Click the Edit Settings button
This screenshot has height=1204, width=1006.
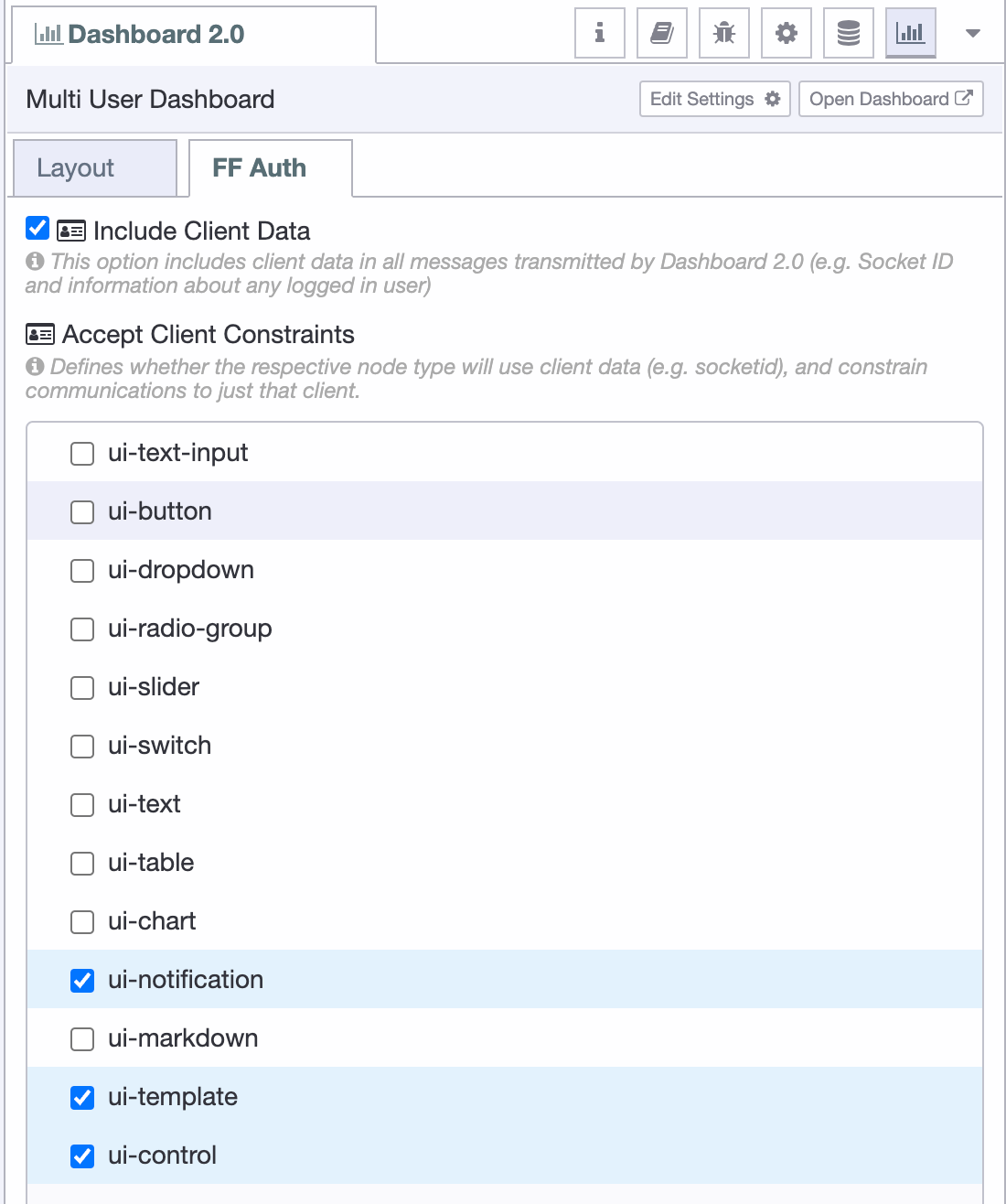pyautogui.click(x=714, y=99)
